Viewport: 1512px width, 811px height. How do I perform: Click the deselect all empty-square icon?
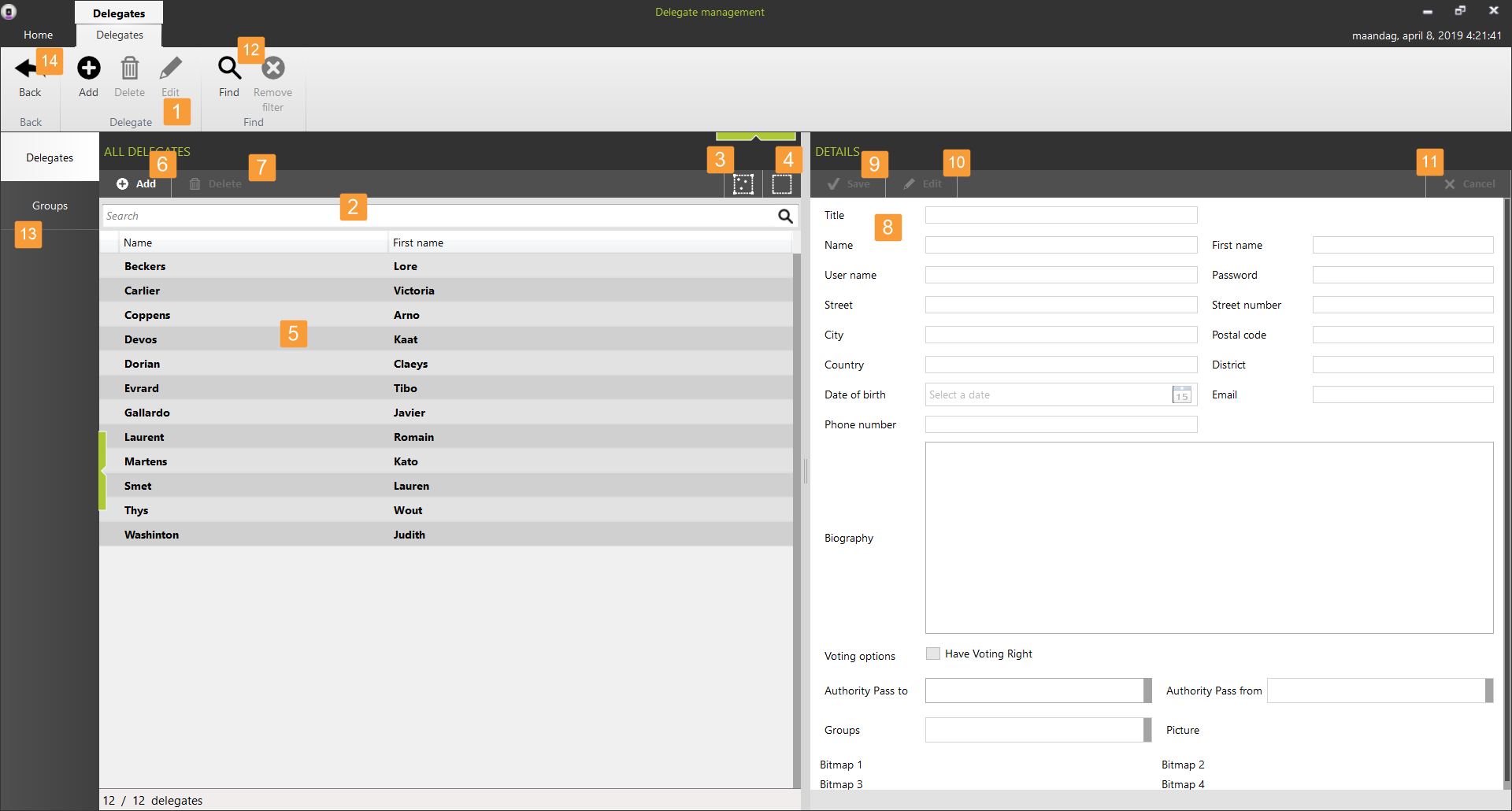(x=782, y=184)
